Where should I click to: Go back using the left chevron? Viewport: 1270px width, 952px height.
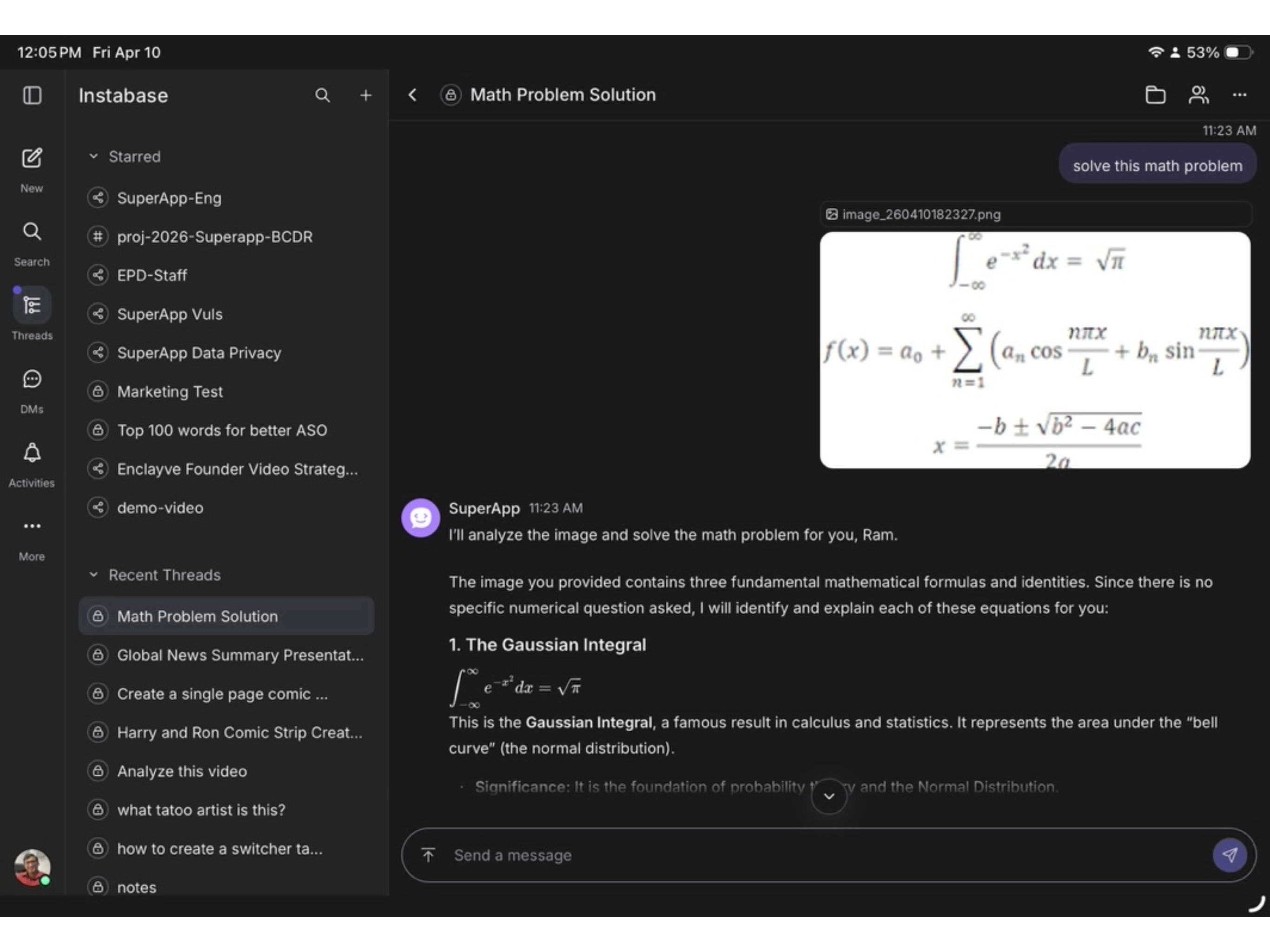click(412, 95)
